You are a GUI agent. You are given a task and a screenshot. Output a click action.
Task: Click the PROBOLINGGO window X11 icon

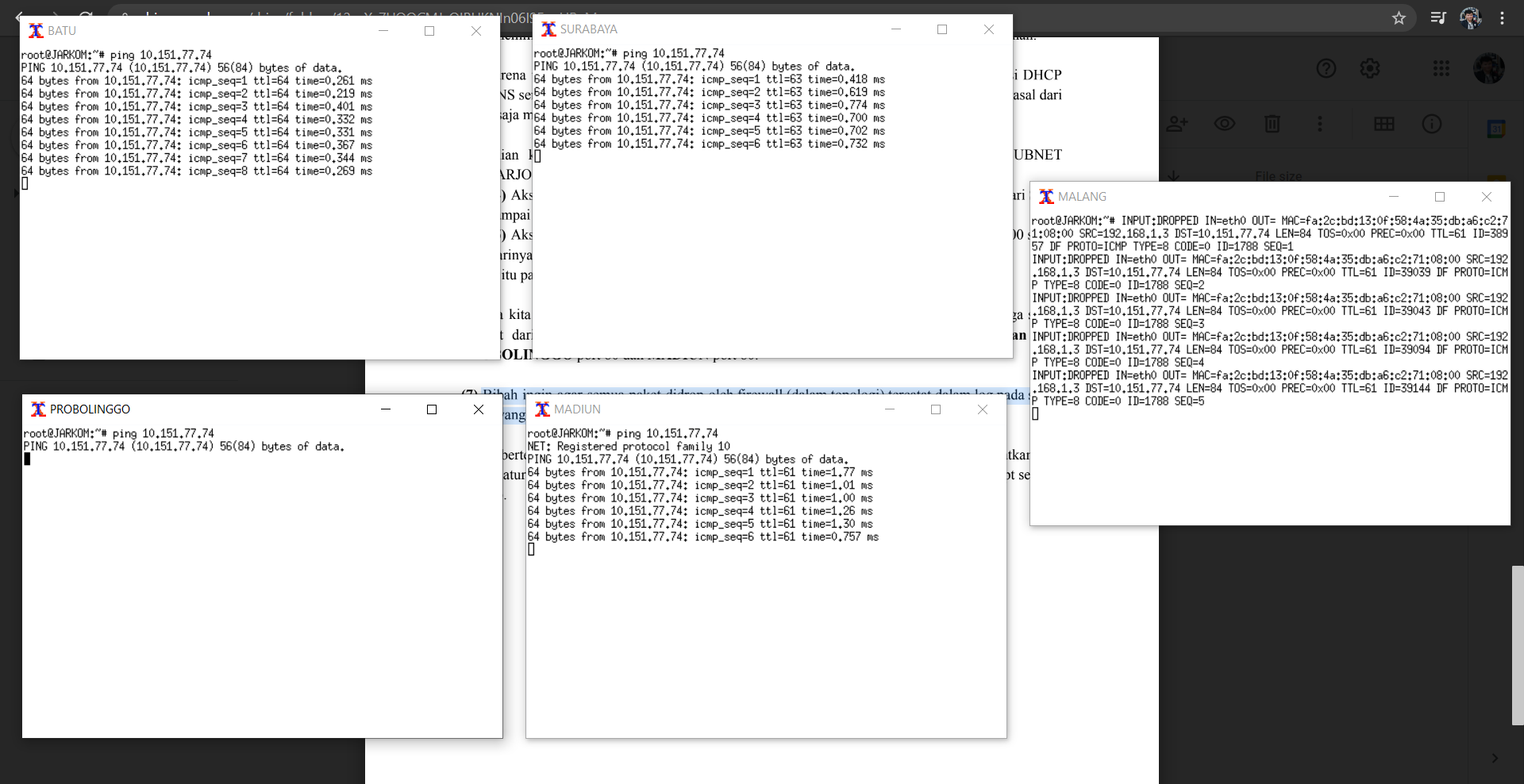(x=38, y=409)
